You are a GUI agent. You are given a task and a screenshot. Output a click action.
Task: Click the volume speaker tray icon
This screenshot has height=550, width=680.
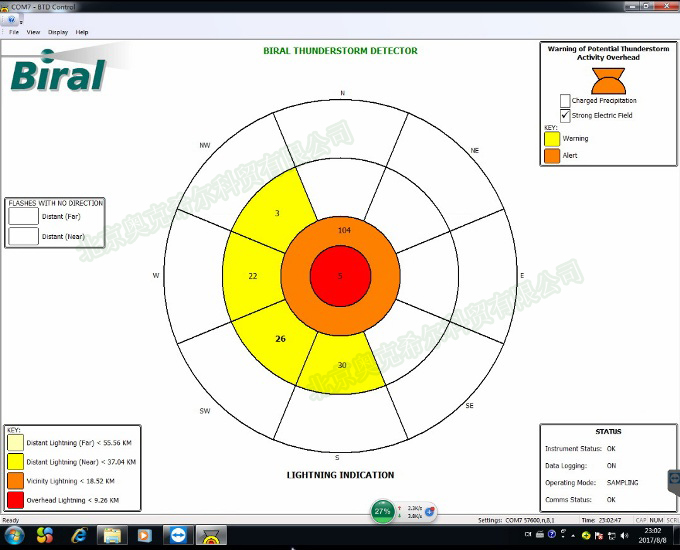(x=624, y=536)
